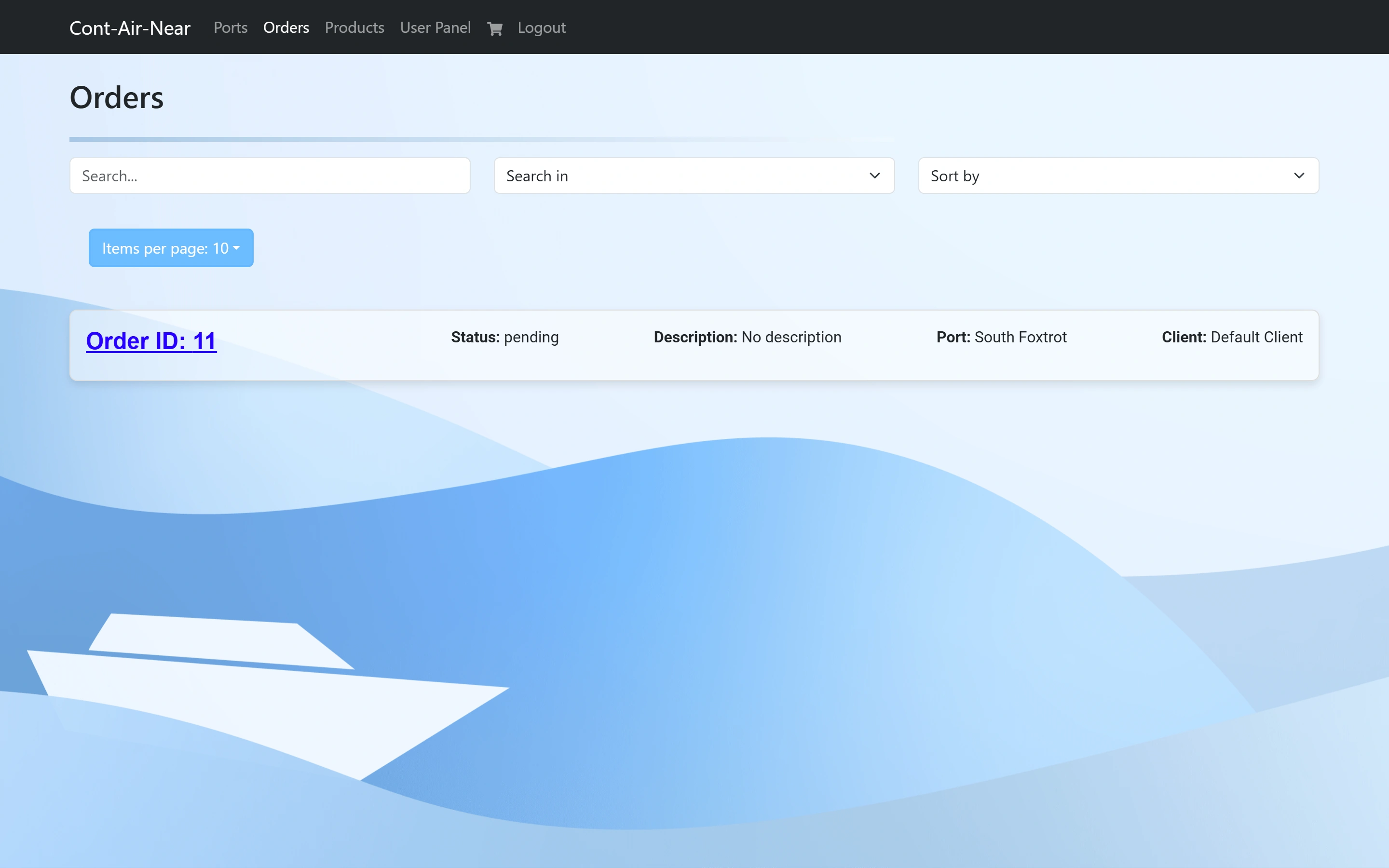The image size is (1389, 868).
Task: Click the Orders page heading
Action: tap(117, 97)
